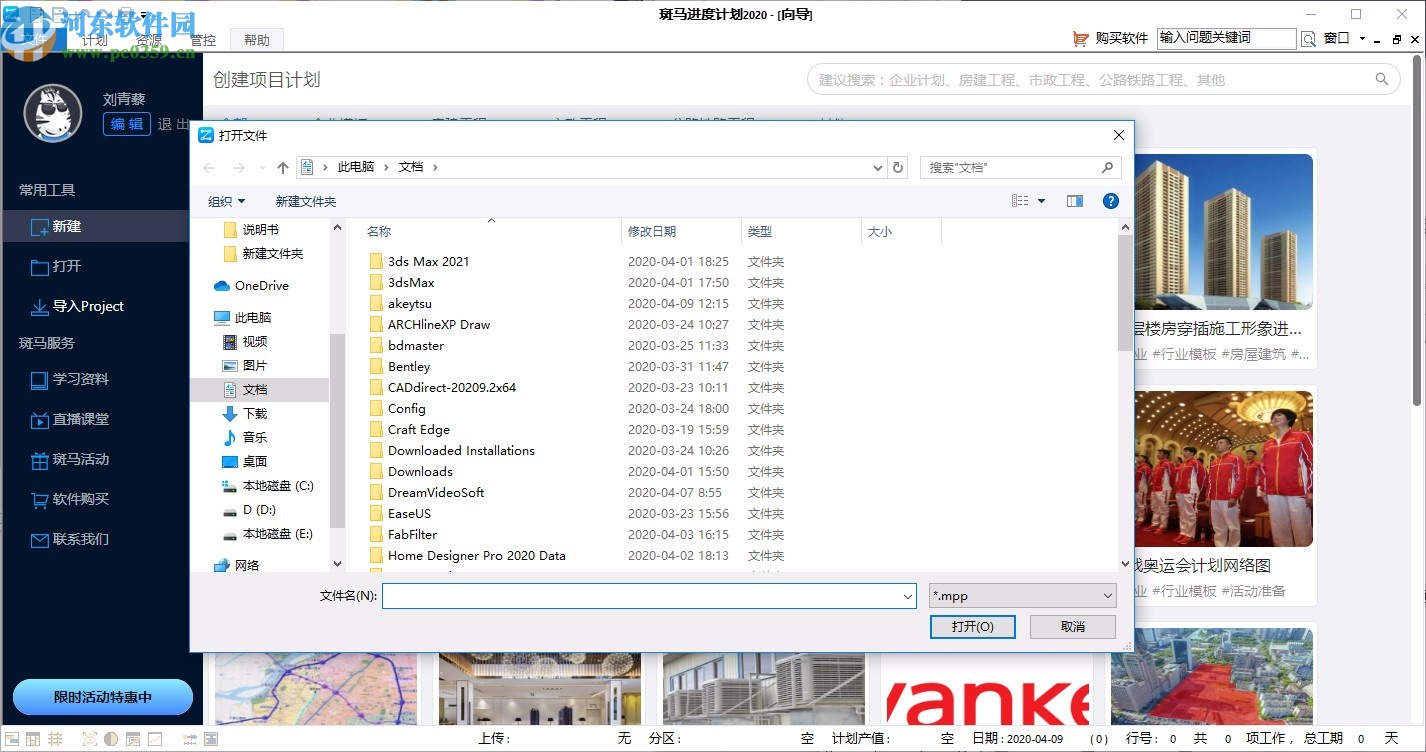Click the red shopping cart icon beside 购买软件
This screenshot has height=752, width=1426.
[x=1080, y=38]
